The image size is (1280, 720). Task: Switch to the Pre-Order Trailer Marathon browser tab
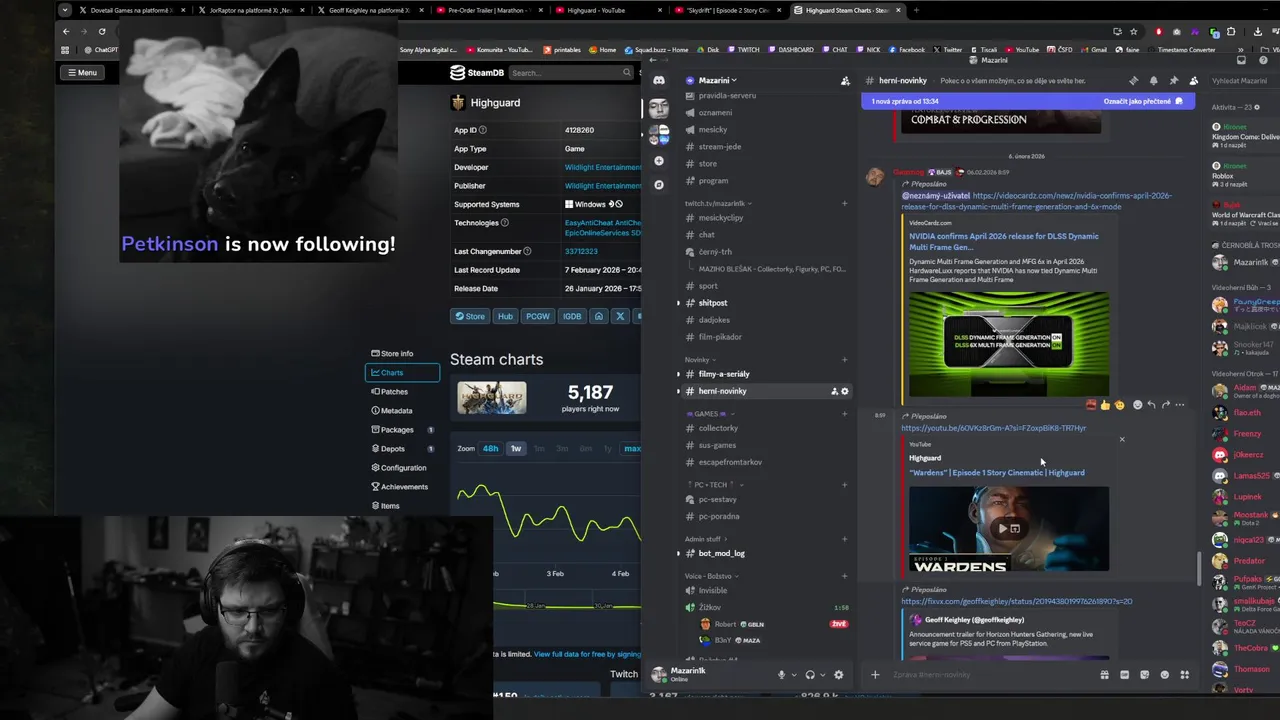[490, 10]
